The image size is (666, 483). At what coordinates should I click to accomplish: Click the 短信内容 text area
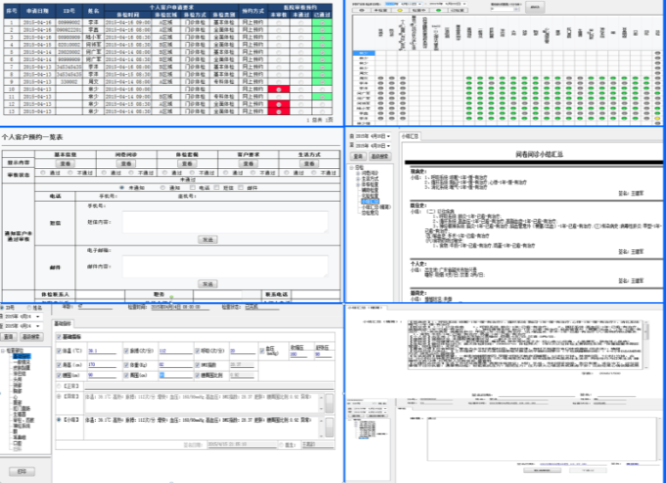(x=225, y=222)
